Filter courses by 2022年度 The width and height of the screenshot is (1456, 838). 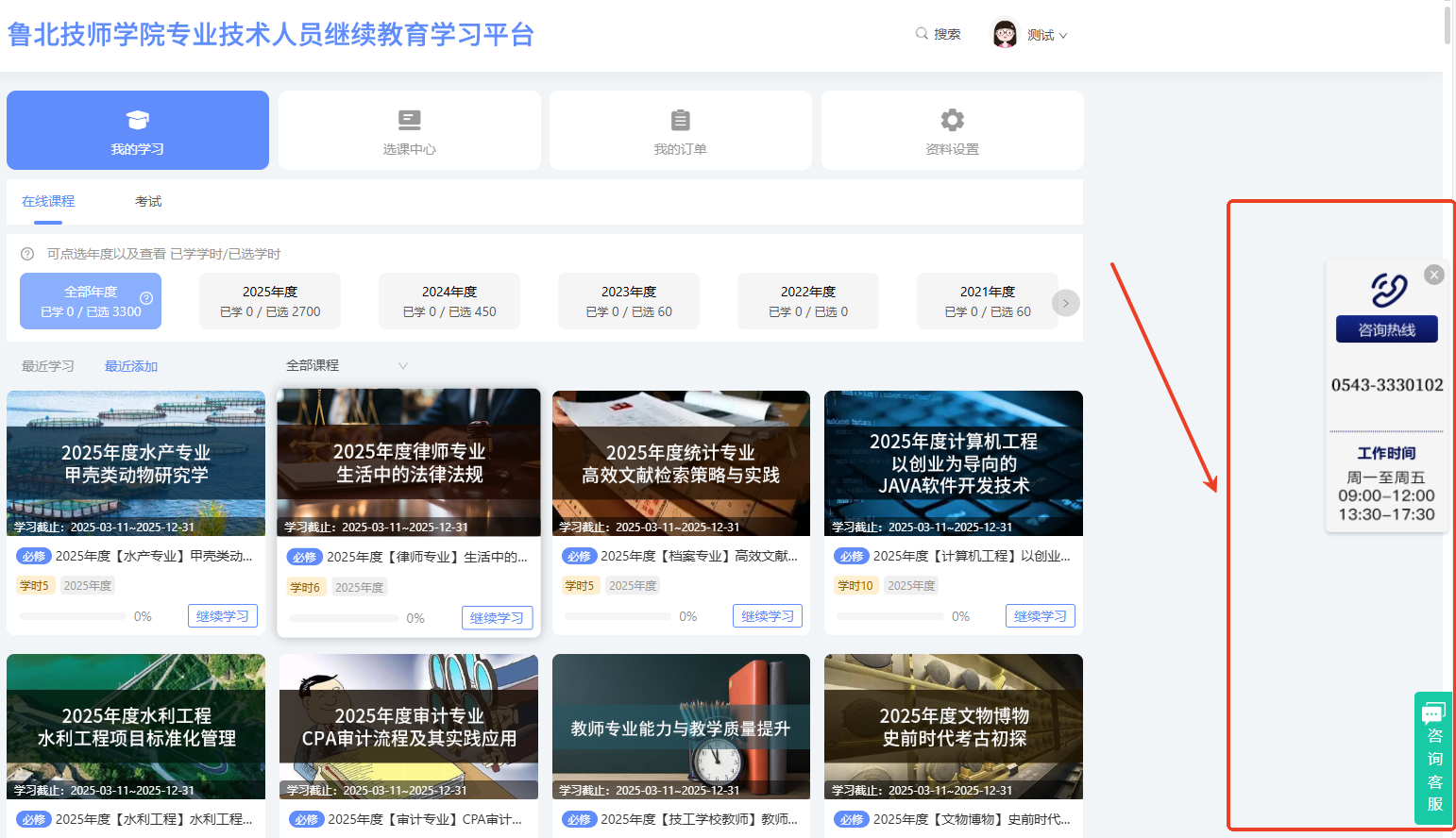(x=808, y=301)
